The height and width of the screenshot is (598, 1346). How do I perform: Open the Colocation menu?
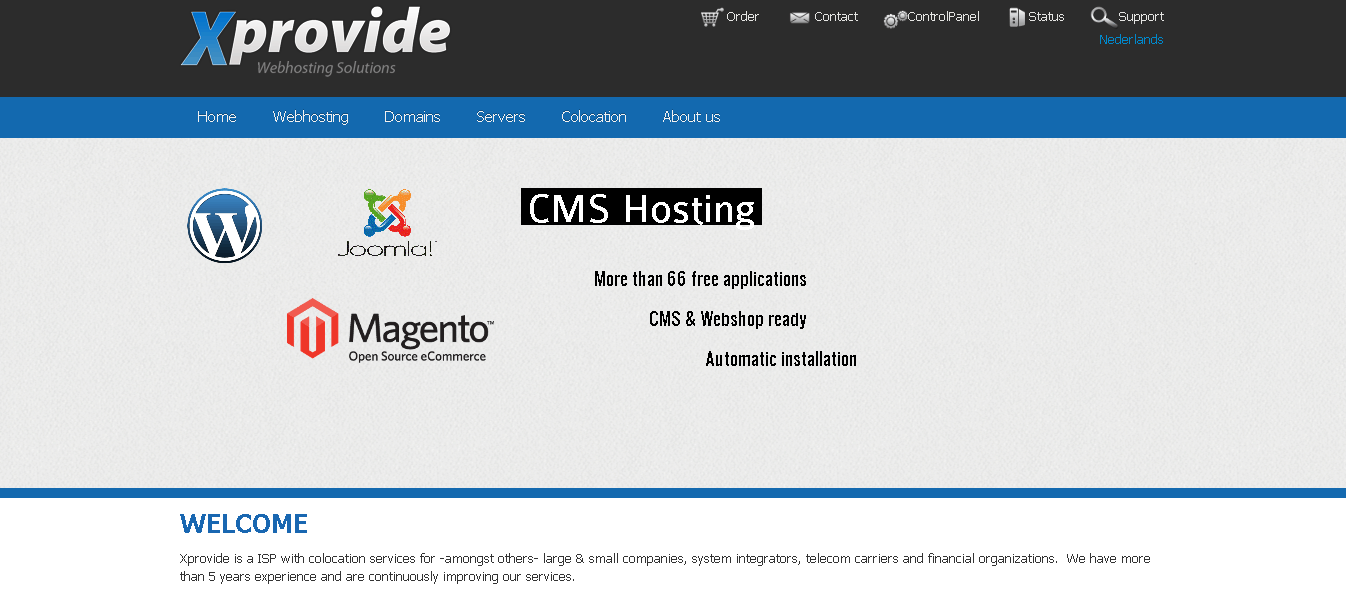[594, 117]
